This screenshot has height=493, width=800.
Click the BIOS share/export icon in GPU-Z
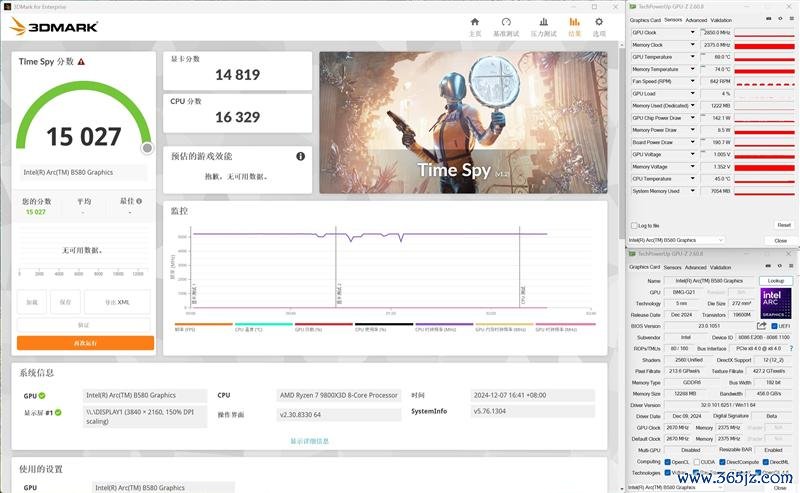click(762, 326)
